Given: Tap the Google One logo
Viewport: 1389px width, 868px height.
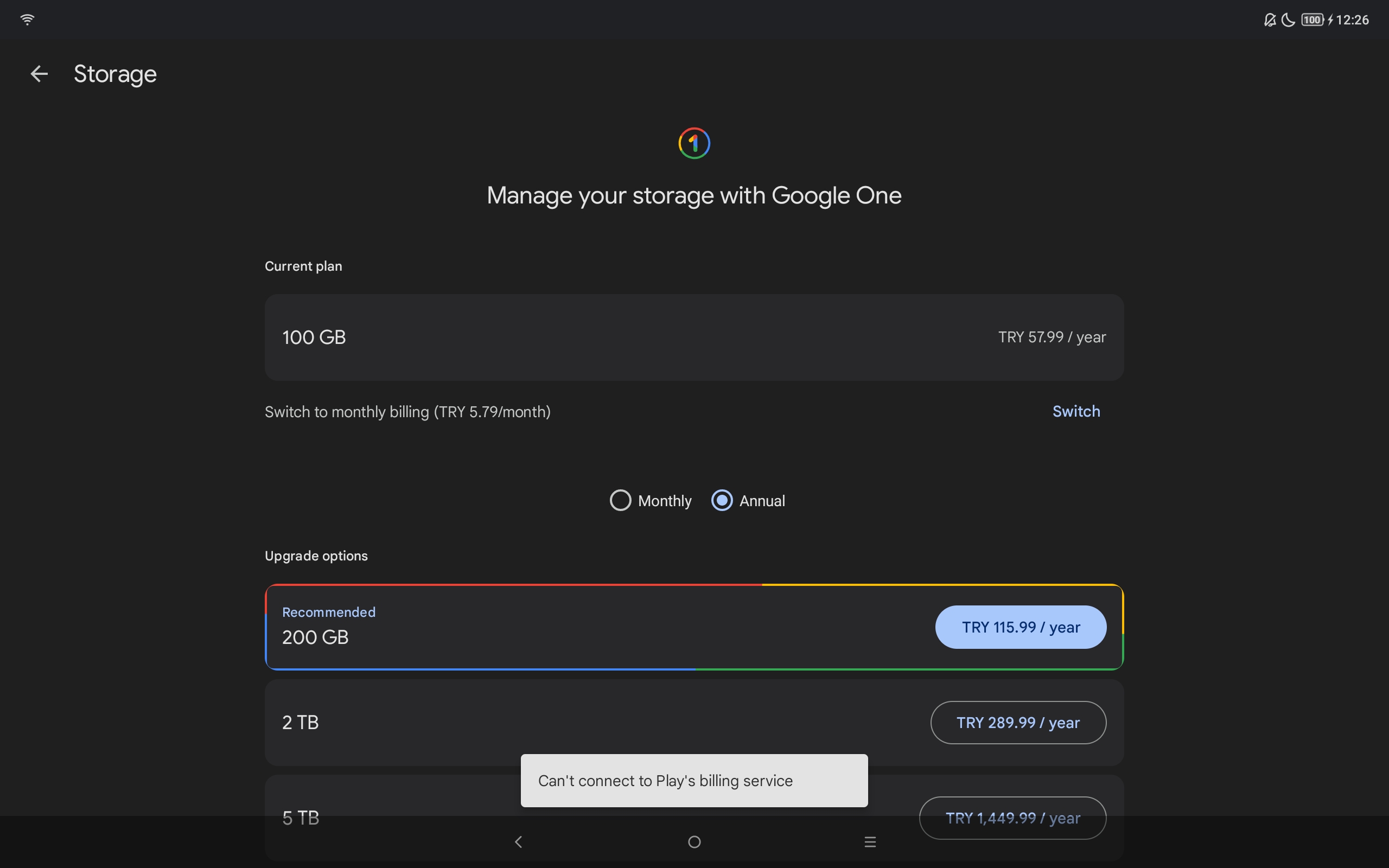Looking at the screenshot, I should click(x=694, y=143).
